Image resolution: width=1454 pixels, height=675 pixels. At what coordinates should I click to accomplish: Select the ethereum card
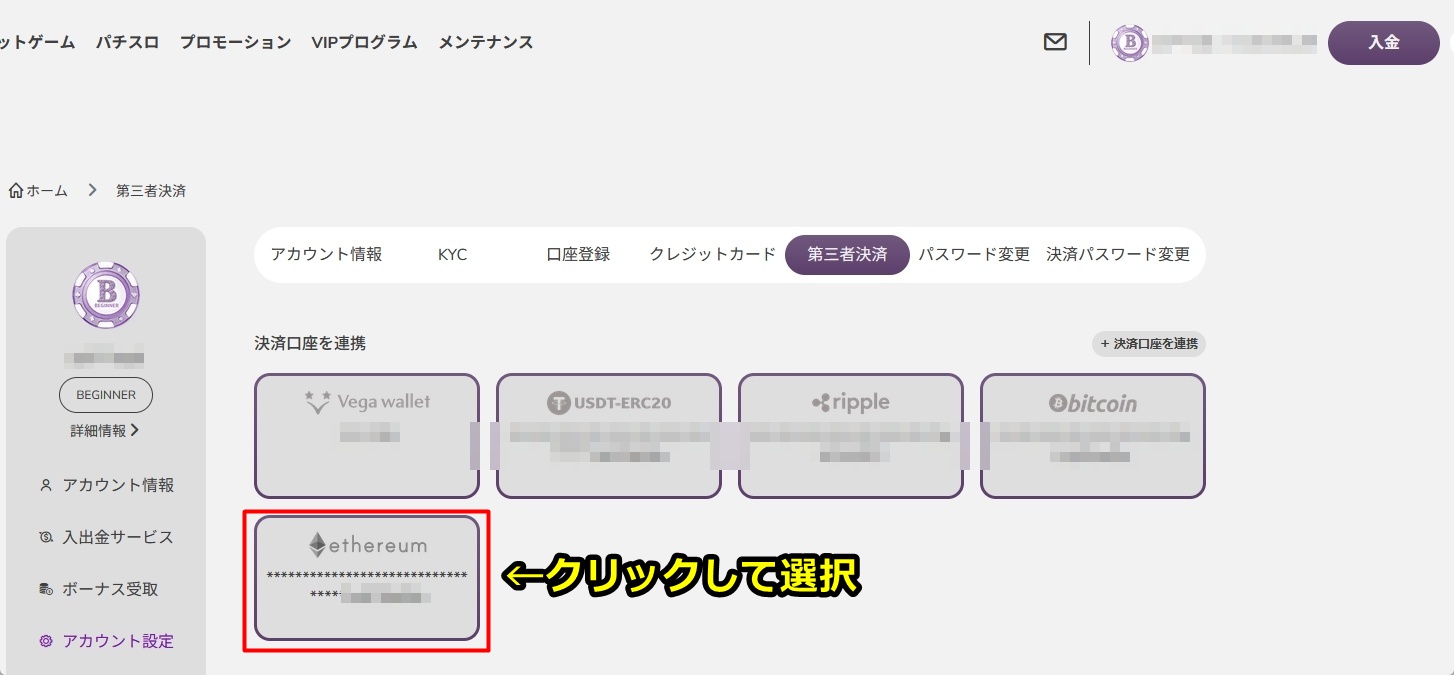point(367,578)
